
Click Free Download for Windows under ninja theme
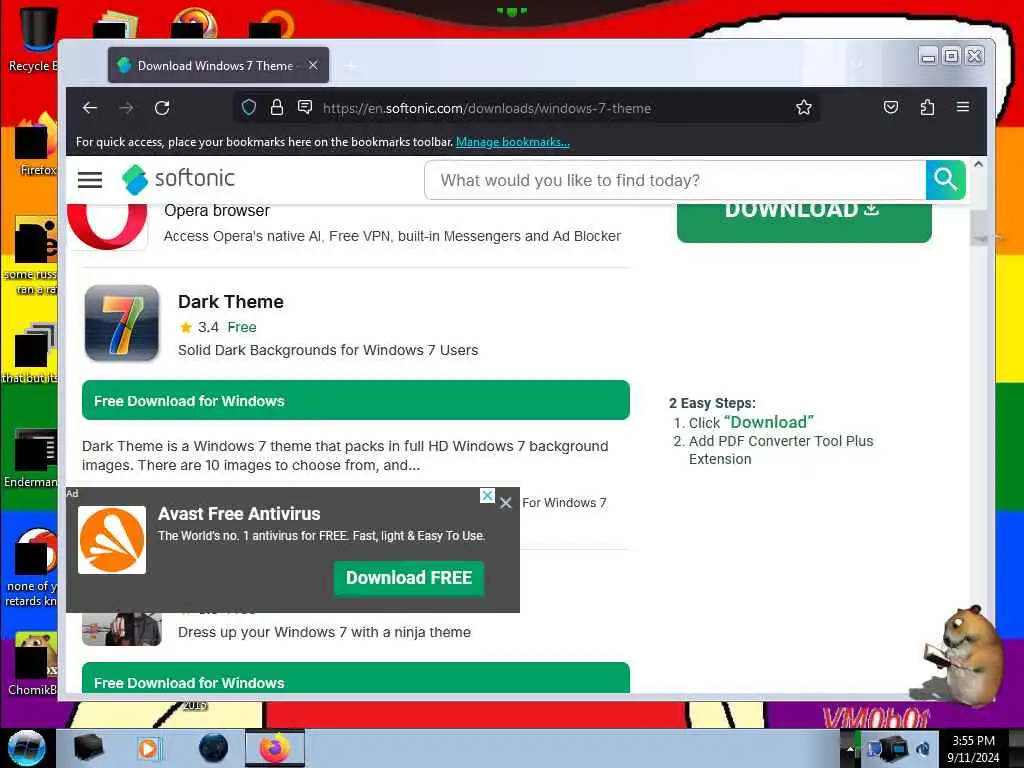pyautogui.click(x=356, y=678)
